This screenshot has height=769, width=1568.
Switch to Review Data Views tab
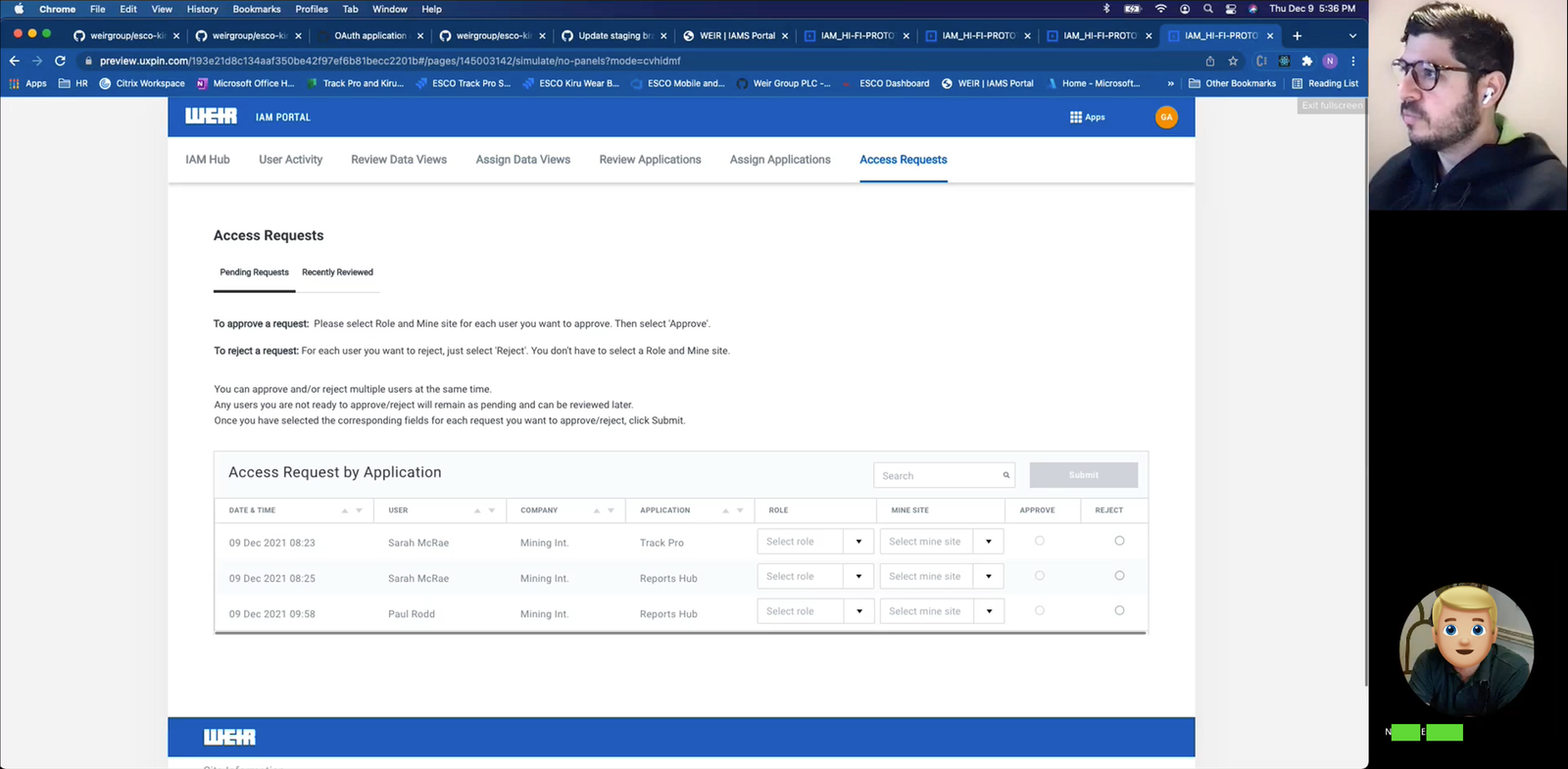[x=399, y=160]
